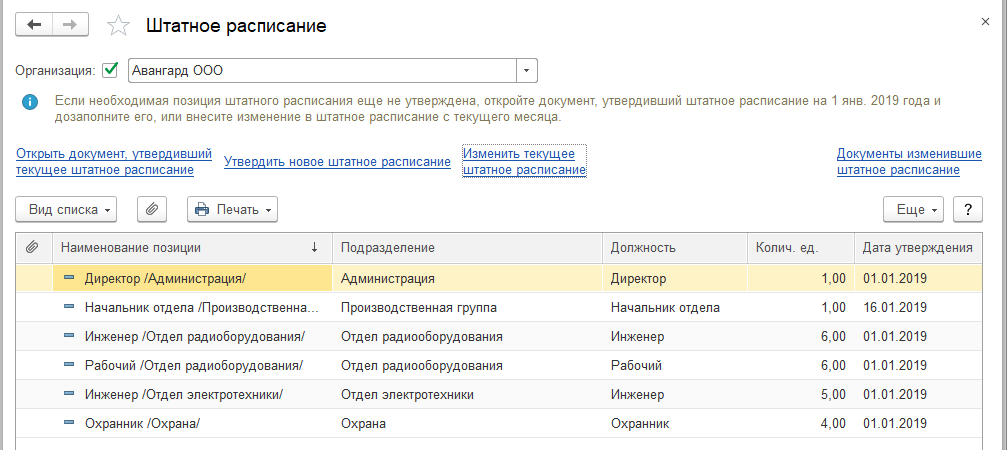The image size is (1007, 450).
Task: Open the Еще menu
Action: pos(913,210)
